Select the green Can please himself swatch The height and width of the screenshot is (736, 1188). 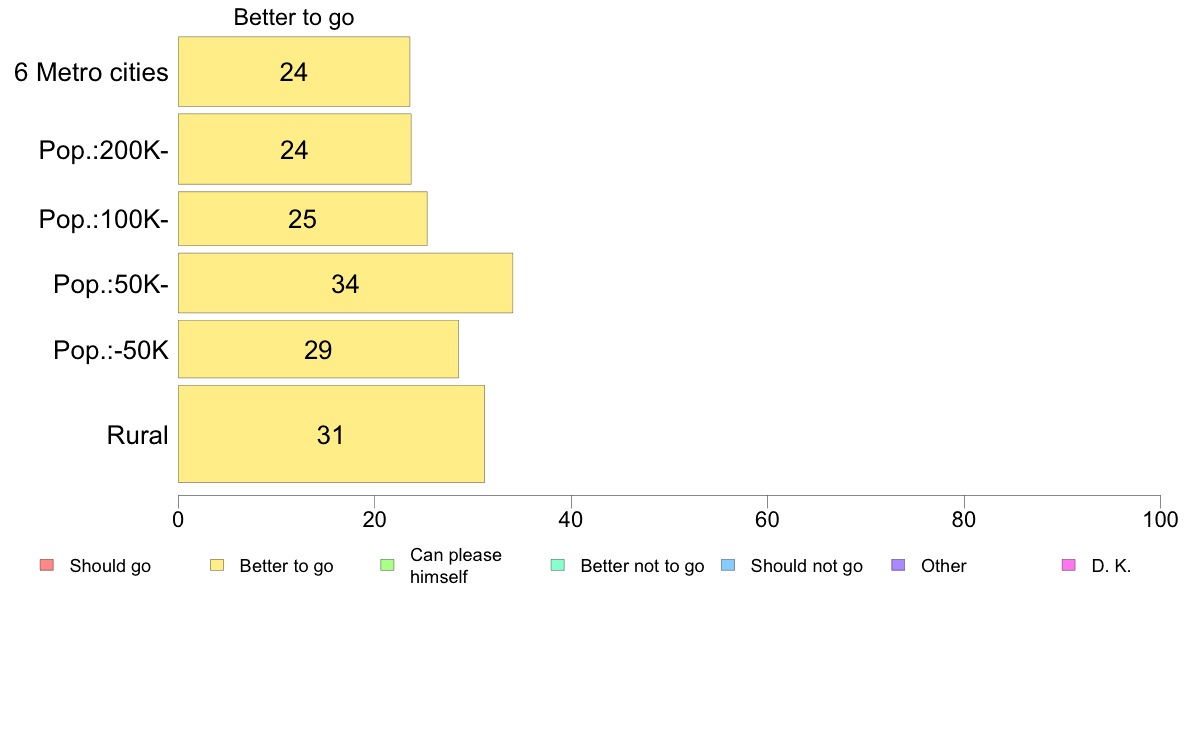387,565
